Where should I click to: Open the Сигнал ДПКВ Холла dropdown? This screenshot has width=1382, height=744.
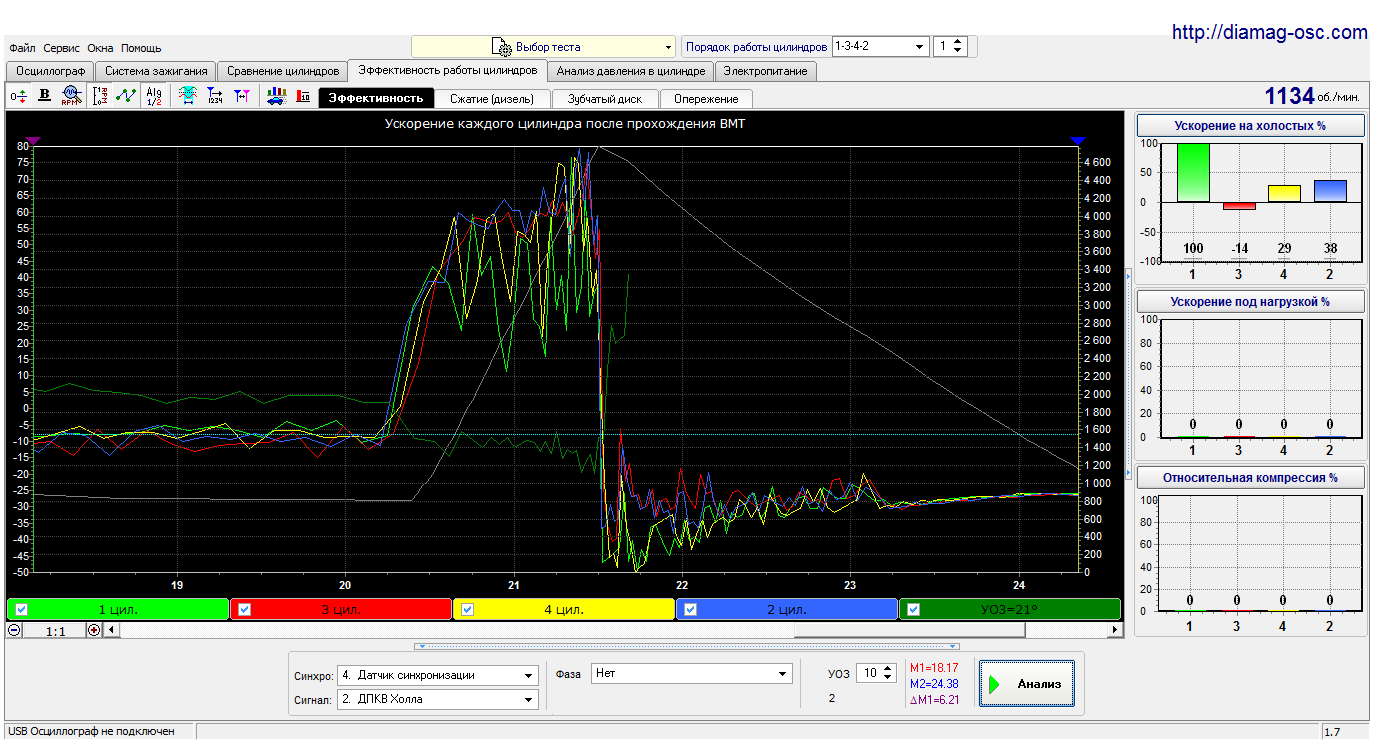click(438, 699)
